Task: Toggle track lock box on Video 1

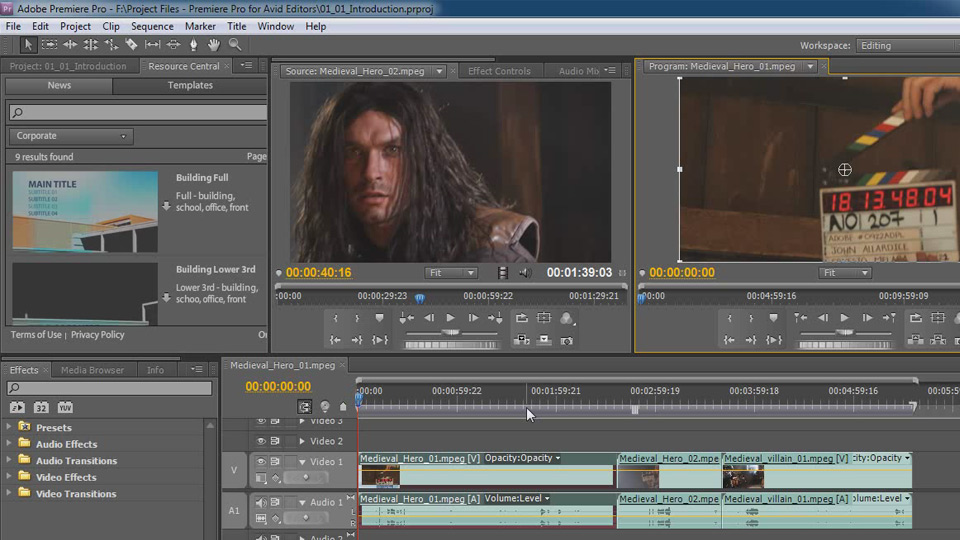Action: coord(290,461)
